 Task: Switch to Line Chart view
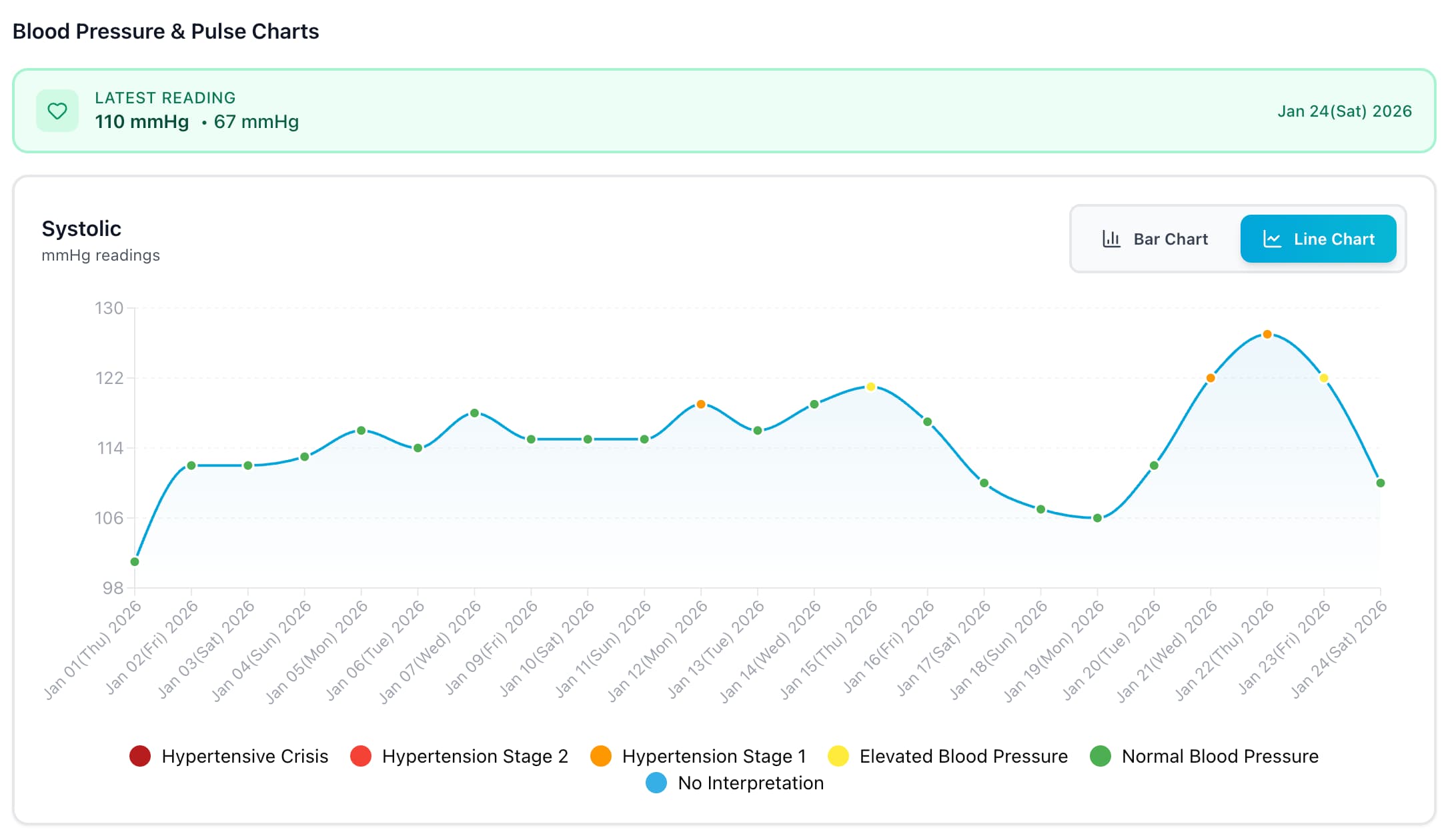pos(1319,239)
